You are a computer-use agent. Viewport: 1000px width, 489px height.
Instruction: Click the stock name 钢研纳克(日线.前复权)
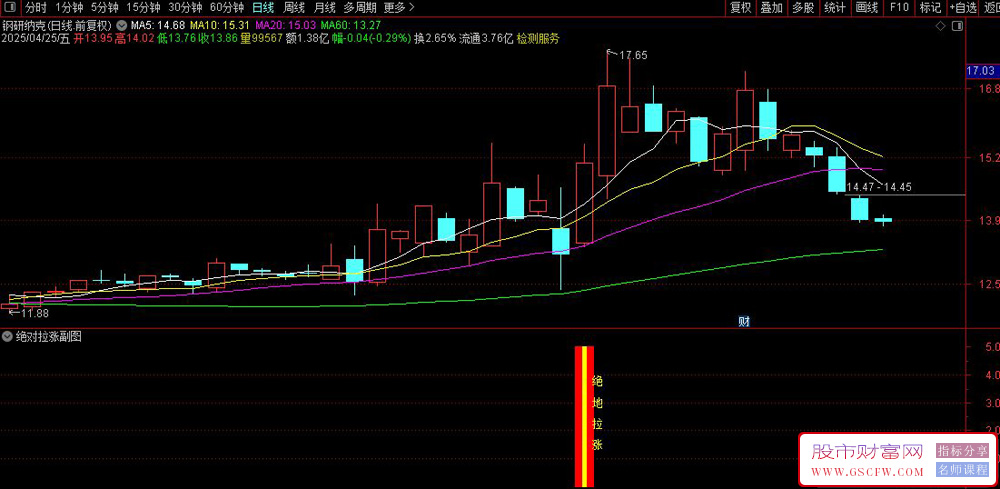(x=58, y=26)
